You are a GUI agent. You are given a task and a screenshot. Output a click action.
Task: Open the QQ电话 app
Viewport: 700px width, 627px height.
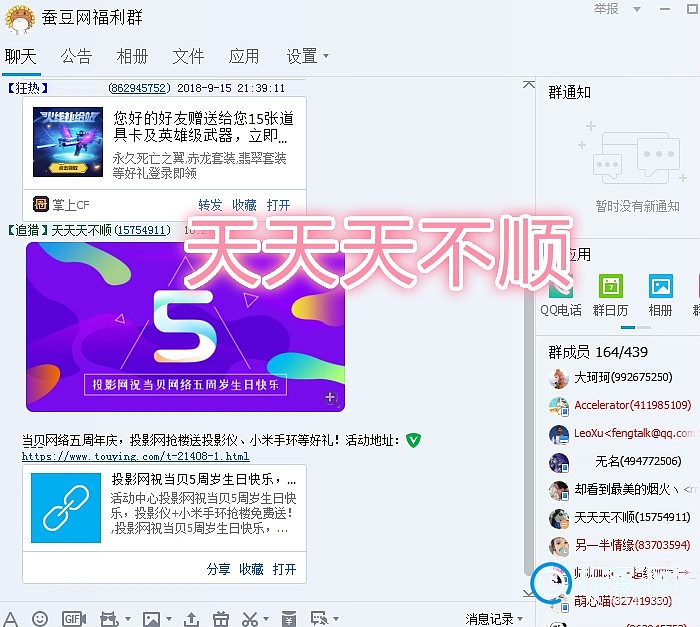pos(561,296)
